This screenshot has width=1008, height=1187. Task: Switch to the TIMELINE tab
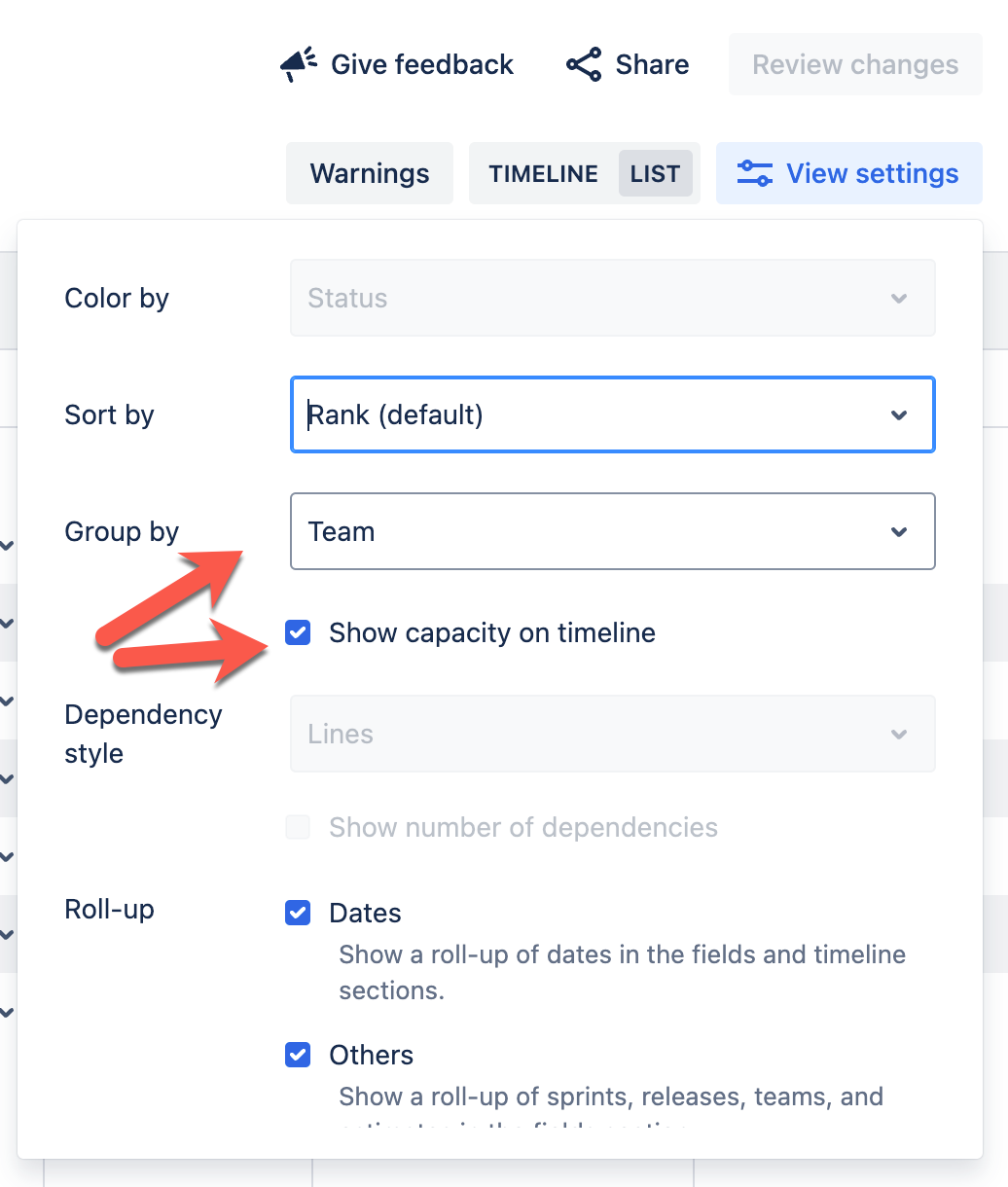click(543, 173)
